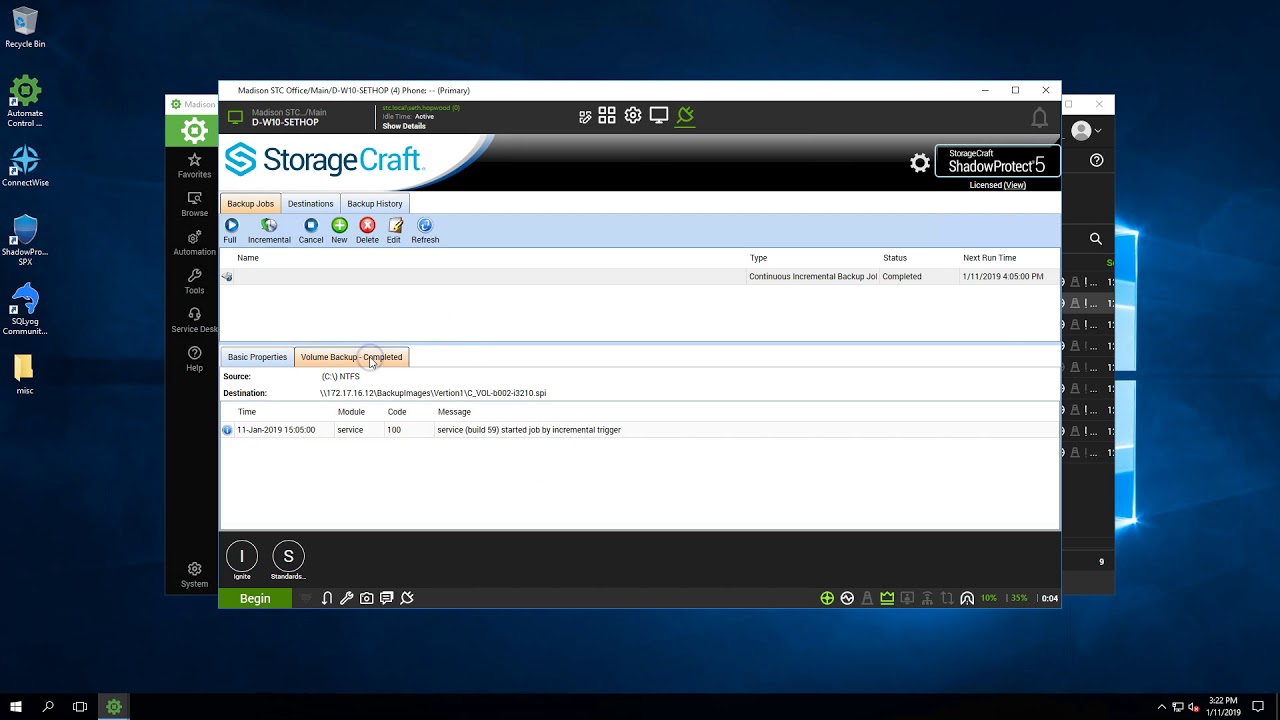Viewport: 1280px width, 720px height.
Task: Click the Name column header
Action: pyautogui.click(x=248, y=258)
